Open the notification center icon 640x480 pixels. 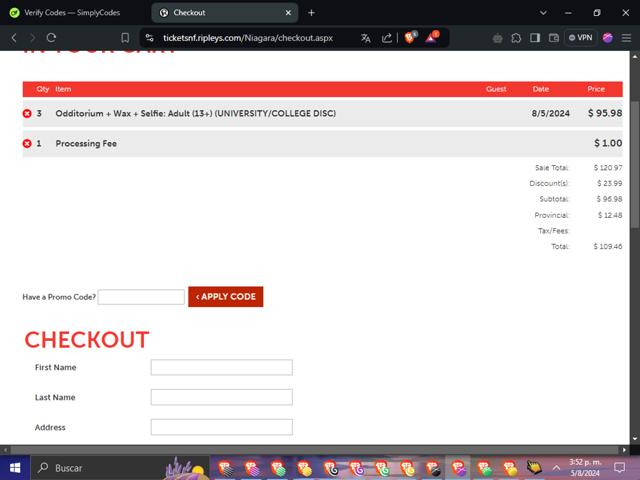(620, 468)
